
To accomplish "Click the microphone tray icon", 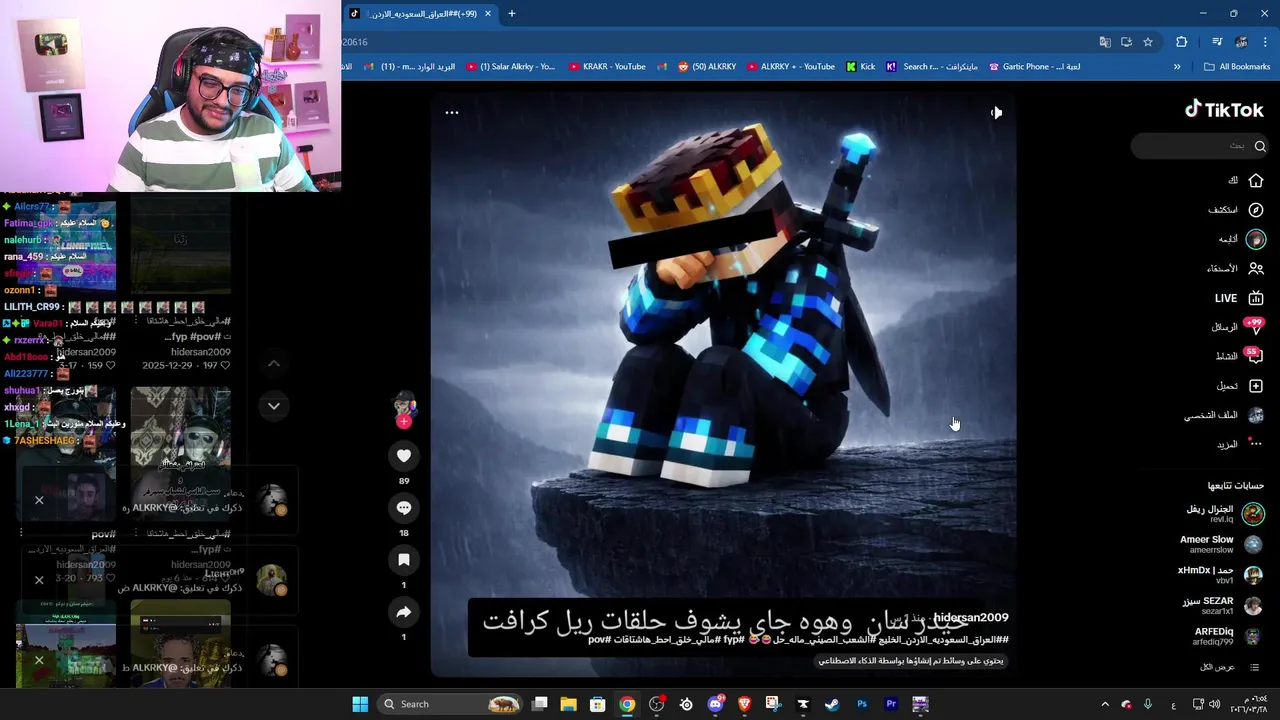I will point(1148,704).
